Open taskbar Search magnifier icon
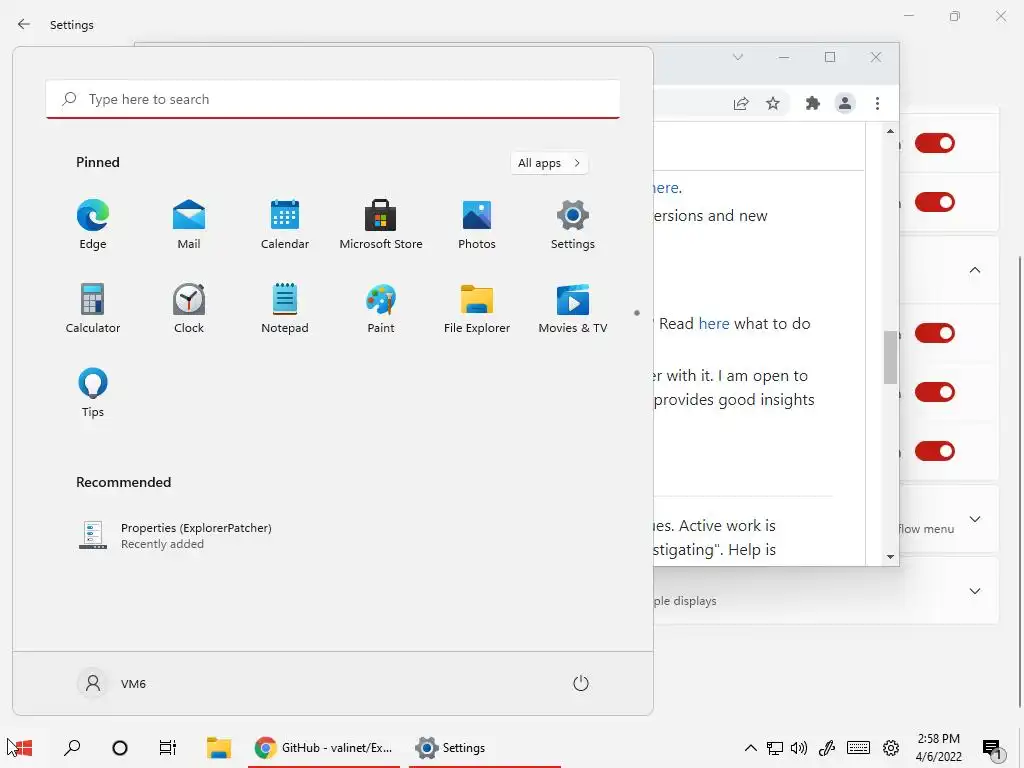Image resolution: width=1024 pixels, height=768 pixels. pyautogui.click(x=72, y=748)
